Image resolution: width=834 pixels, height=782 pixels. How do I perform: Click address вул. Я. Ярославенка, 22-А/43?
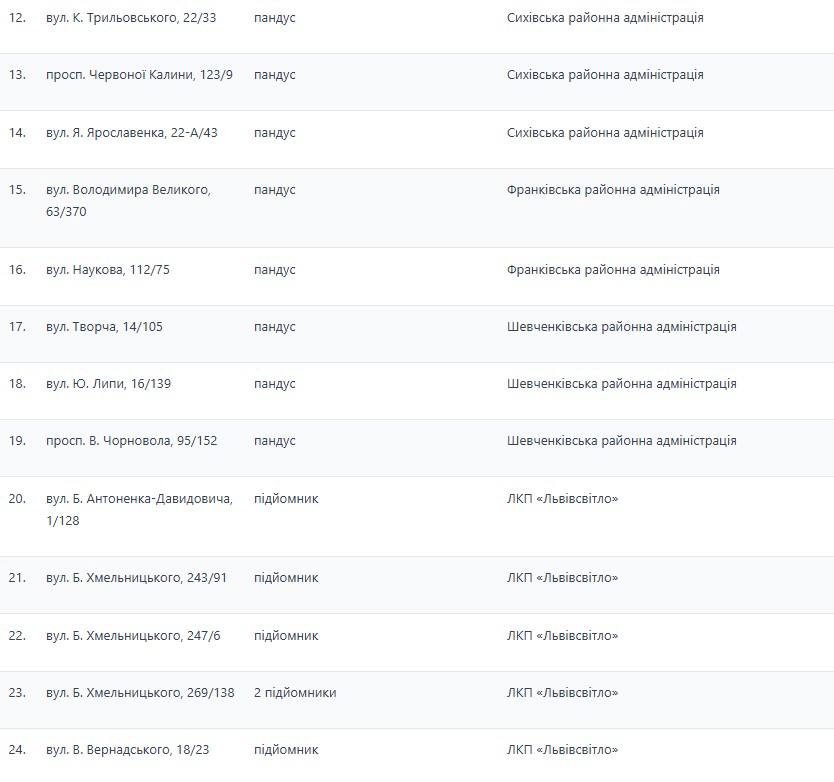click(x=131, y=133)
